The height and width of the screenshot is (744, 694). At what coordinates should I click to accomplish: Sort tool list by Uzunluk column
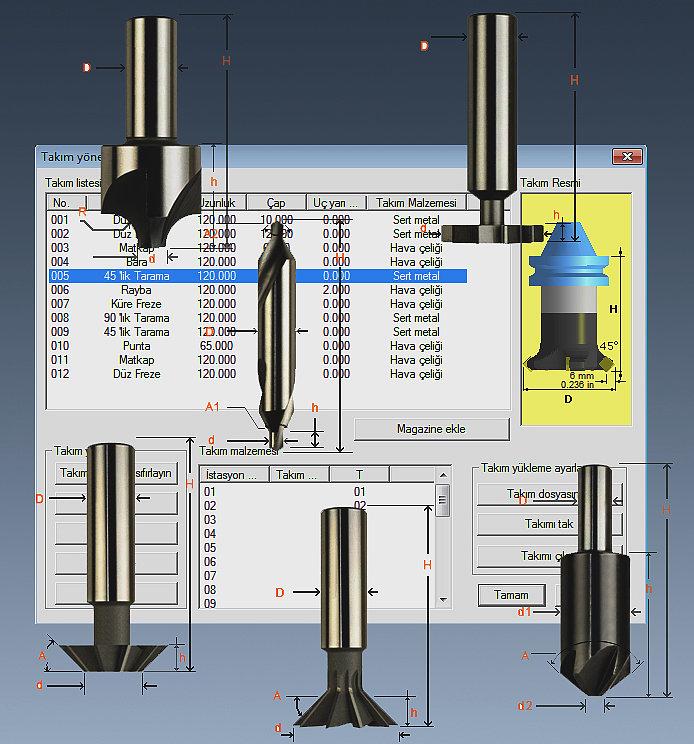click(x=217, y=203)
